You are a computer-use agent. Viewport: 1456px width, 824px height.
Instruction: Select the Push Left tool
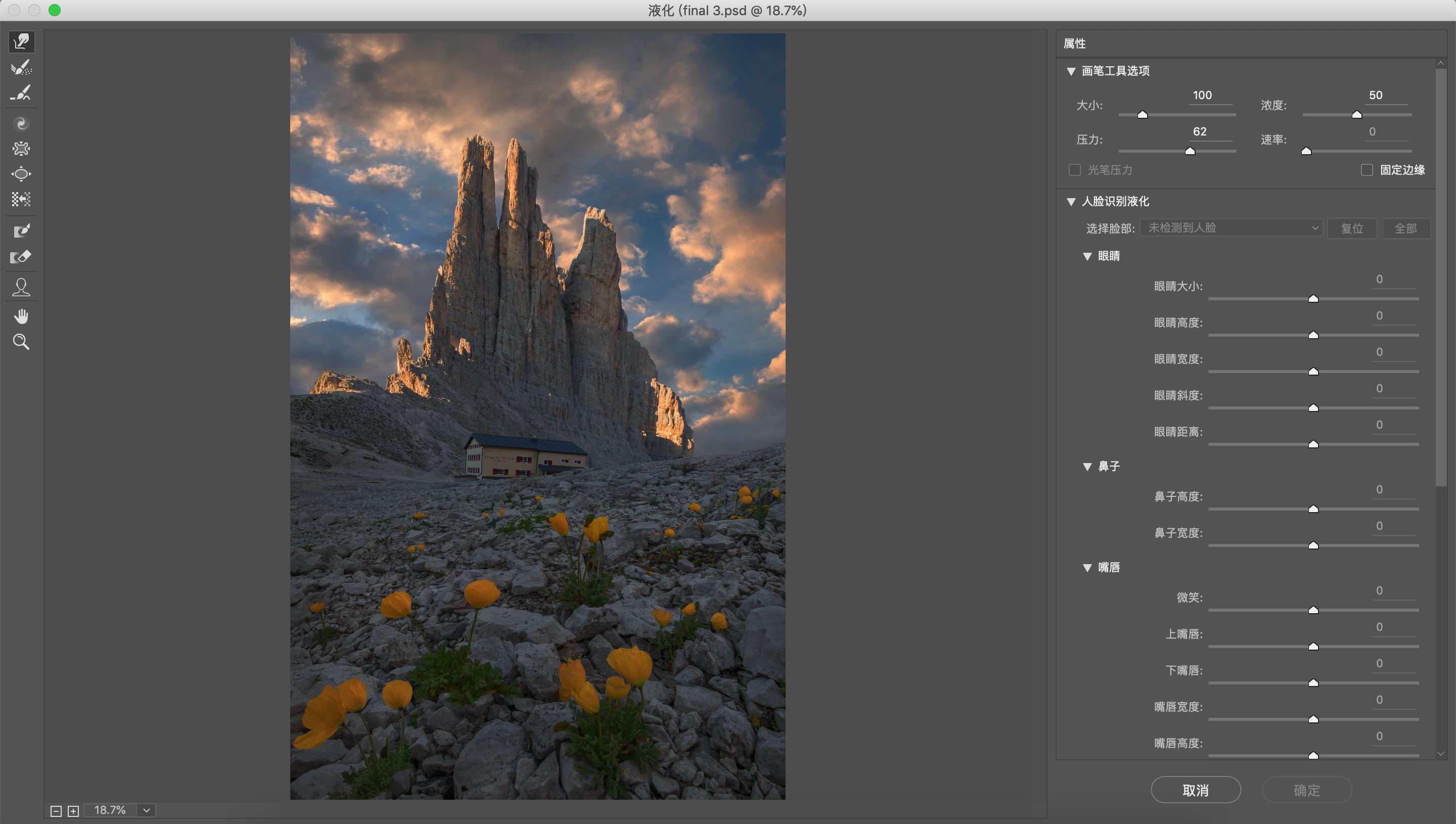coord(22,199)
